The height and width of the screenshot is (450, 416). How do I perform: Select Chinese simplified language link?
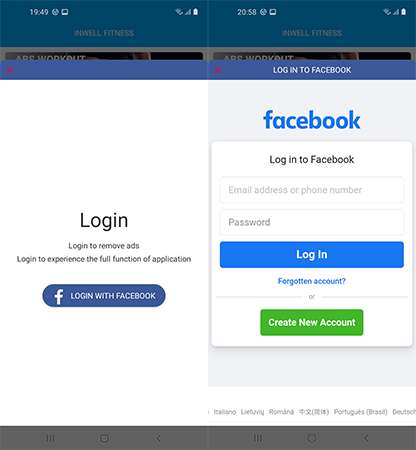(314, 412)
